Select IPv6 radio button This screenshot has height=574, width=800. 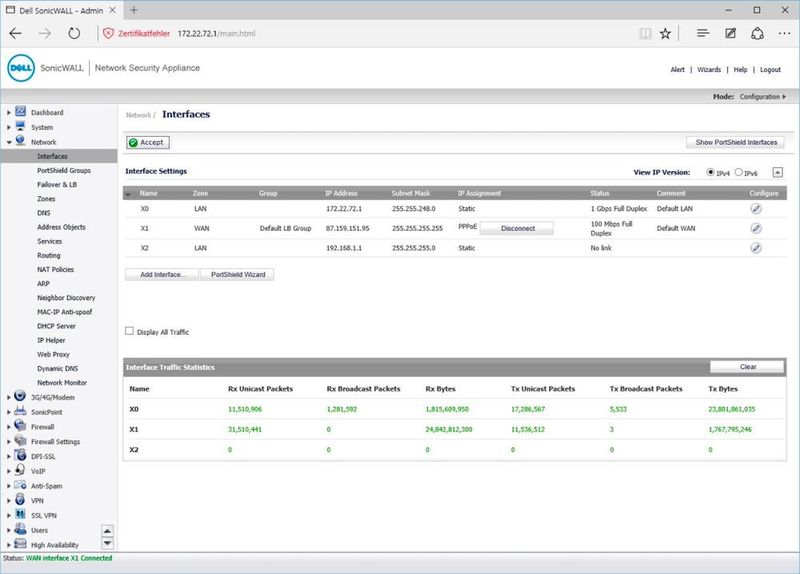(x=738, y=172)
